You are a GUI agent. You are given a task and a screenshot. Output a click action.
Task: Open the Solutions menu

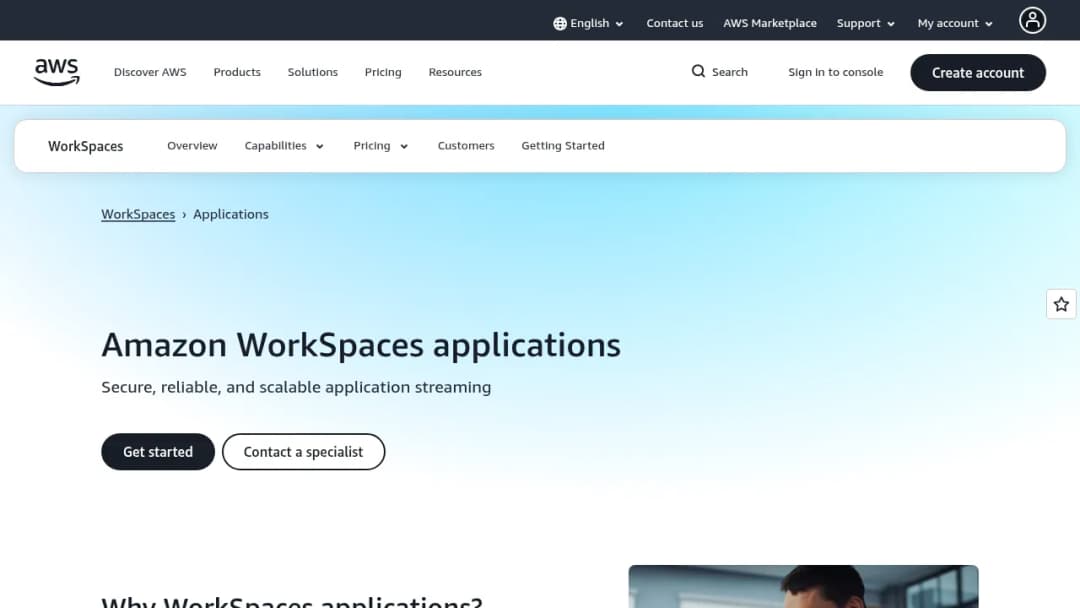coord(313,72)
